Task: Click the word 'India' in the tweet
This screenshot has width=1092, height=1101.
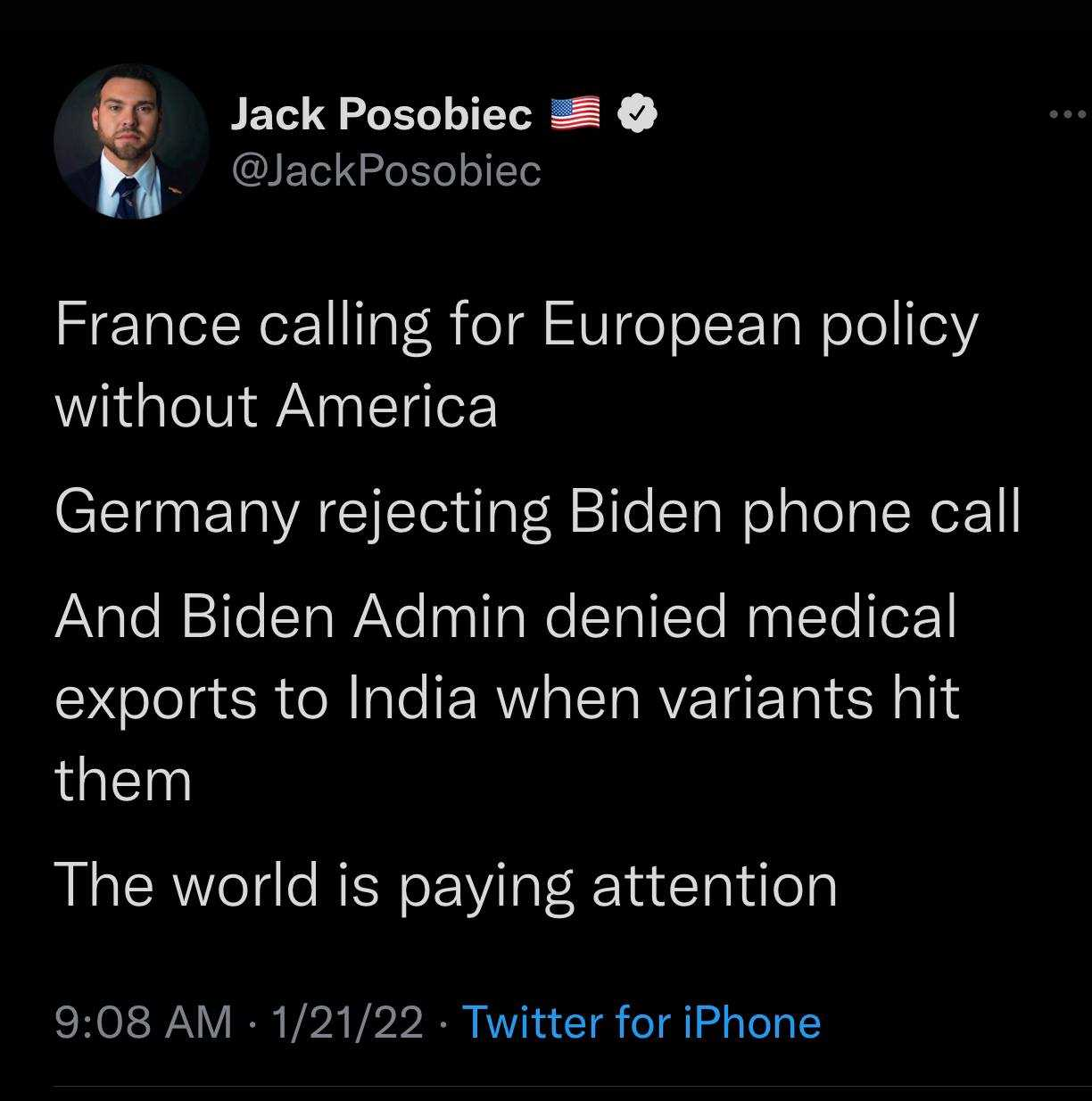Action: point(411,697)
